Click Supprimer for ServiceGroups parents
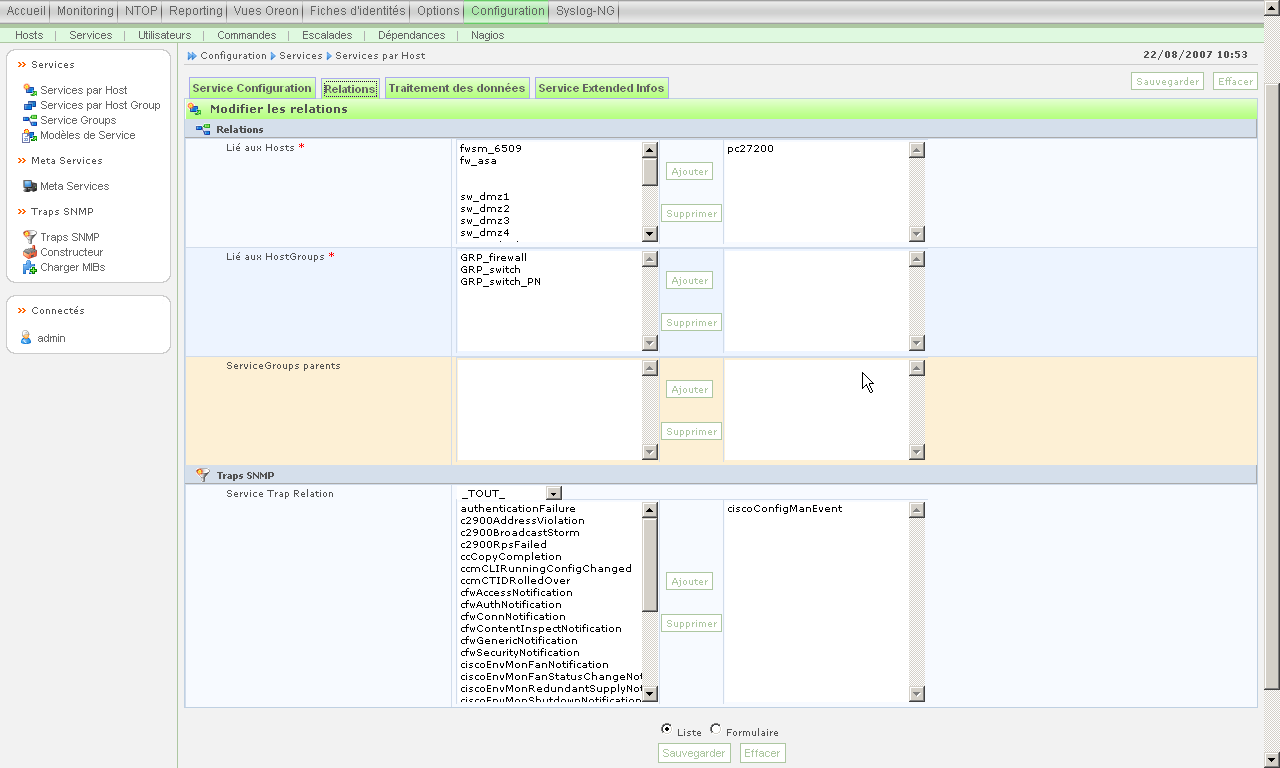Image resolution: width=1280 pixels, height=768 pixels. point(691,431)
